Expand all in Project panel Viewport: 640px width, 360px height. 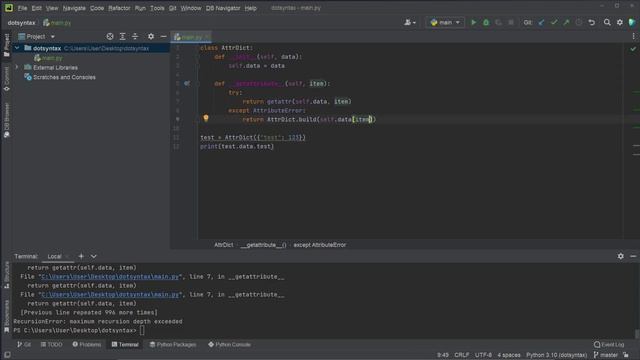pos(122,36)
